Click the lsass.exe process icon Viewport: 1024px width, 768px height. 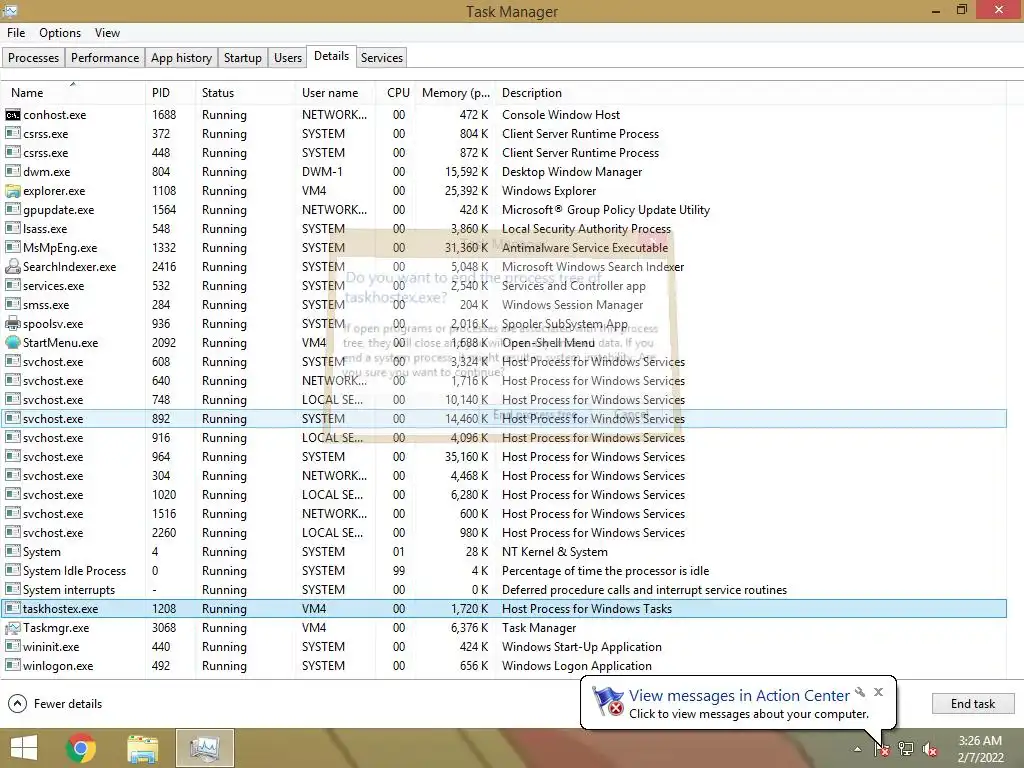coord(12,229)
